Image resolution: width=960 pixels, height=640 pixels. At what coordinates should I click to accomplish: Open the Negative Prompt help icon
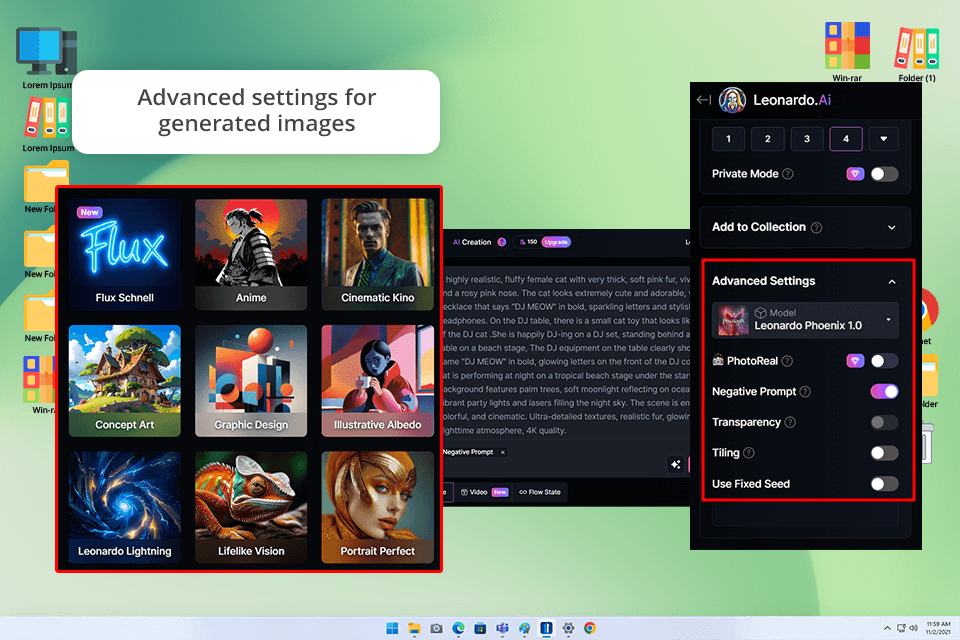(805, 391)
